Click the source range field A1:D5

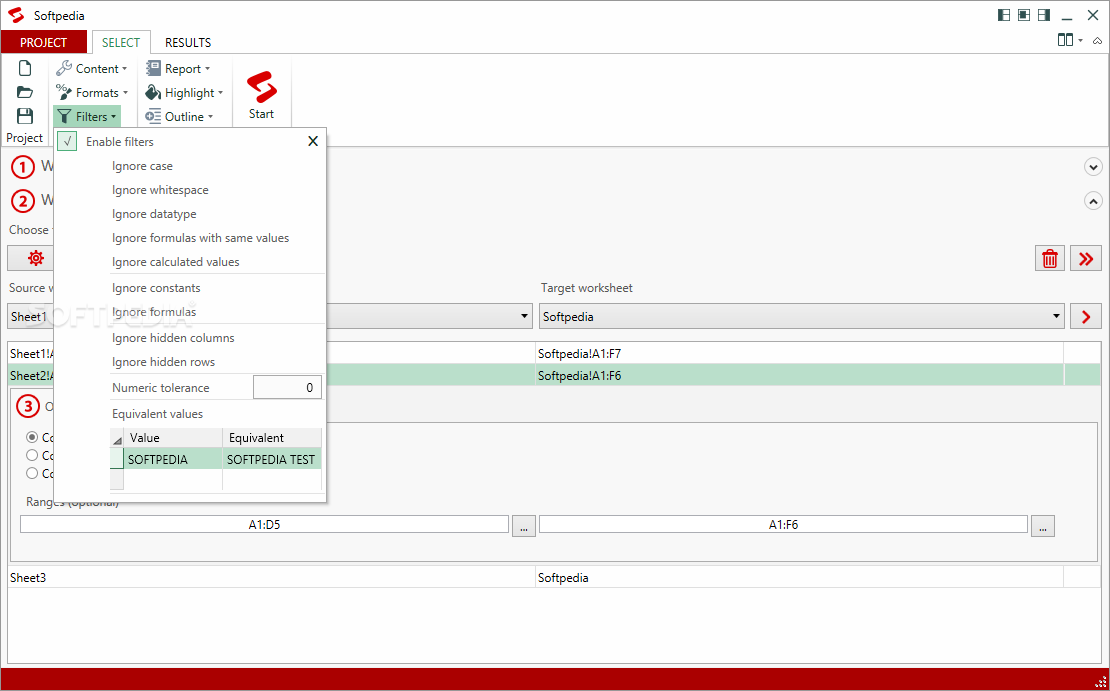coord(264,525)
